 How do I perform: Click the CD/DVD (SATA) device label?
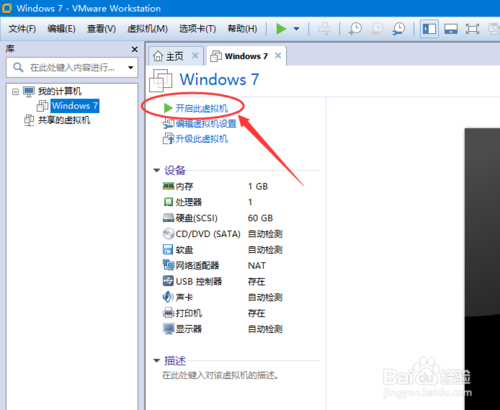[x=208, y=234]
